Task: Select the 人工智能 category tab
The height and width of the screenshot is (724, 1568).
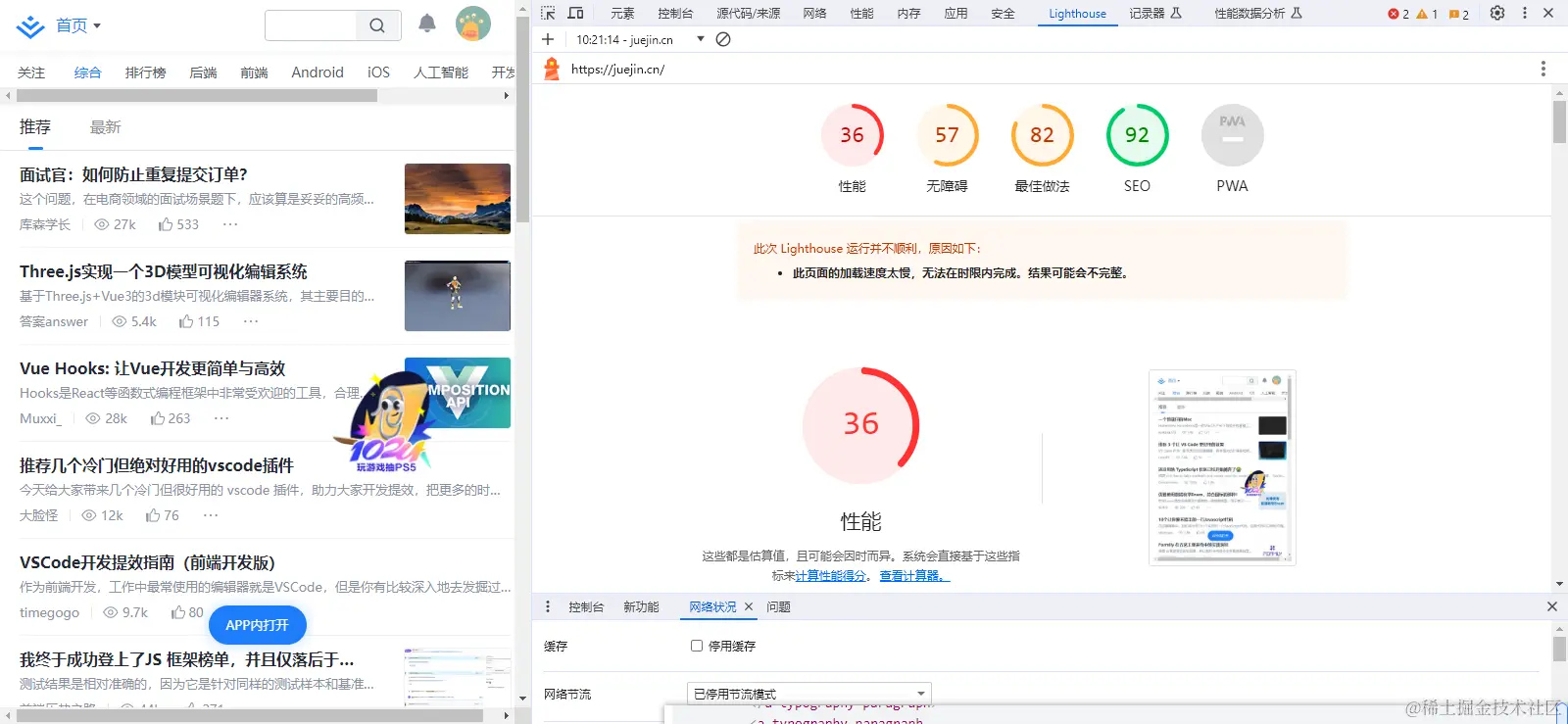Action: point(441,72)
